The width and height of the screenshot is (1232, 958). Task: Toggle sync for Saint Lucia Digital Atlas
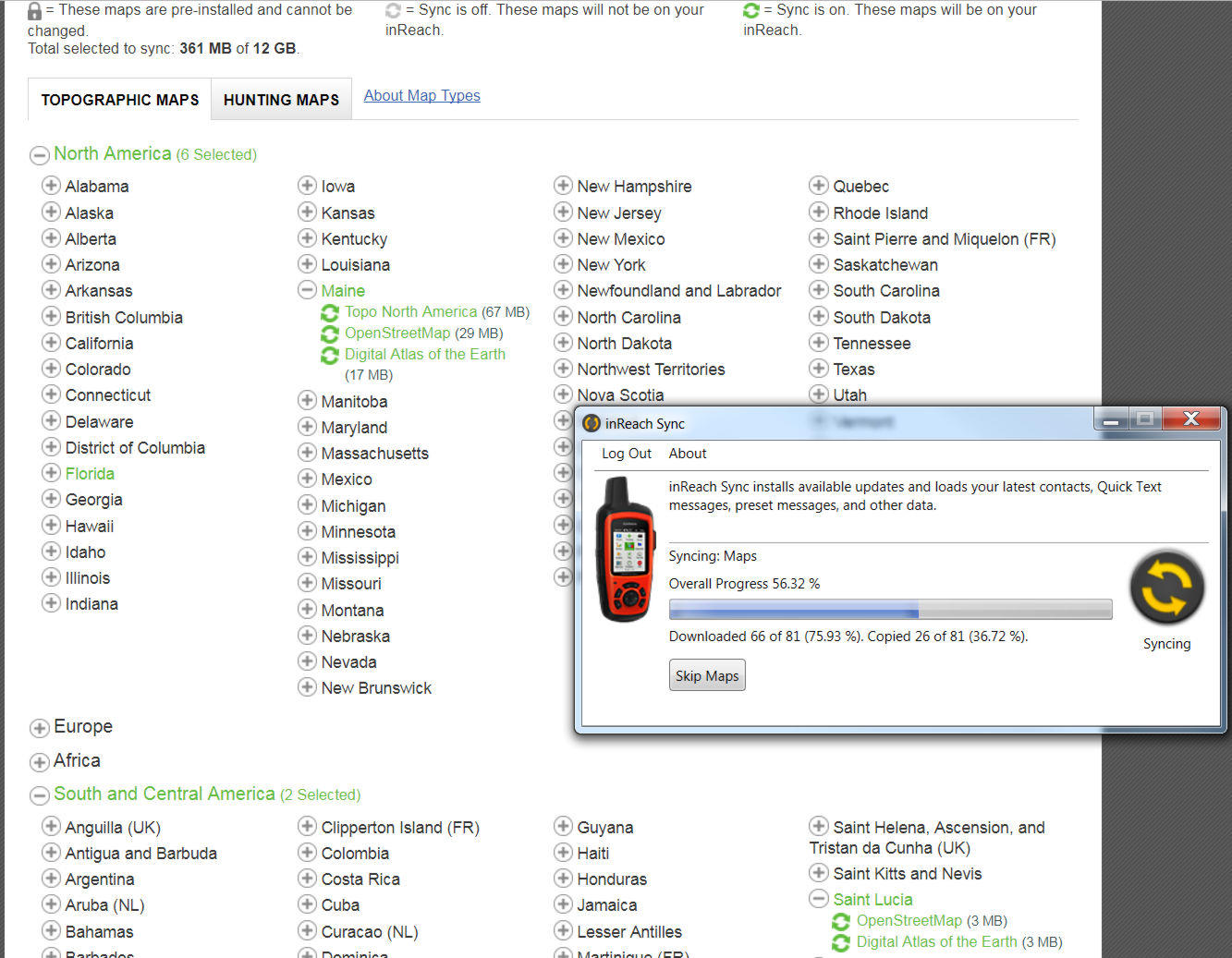tap(841, 942)
